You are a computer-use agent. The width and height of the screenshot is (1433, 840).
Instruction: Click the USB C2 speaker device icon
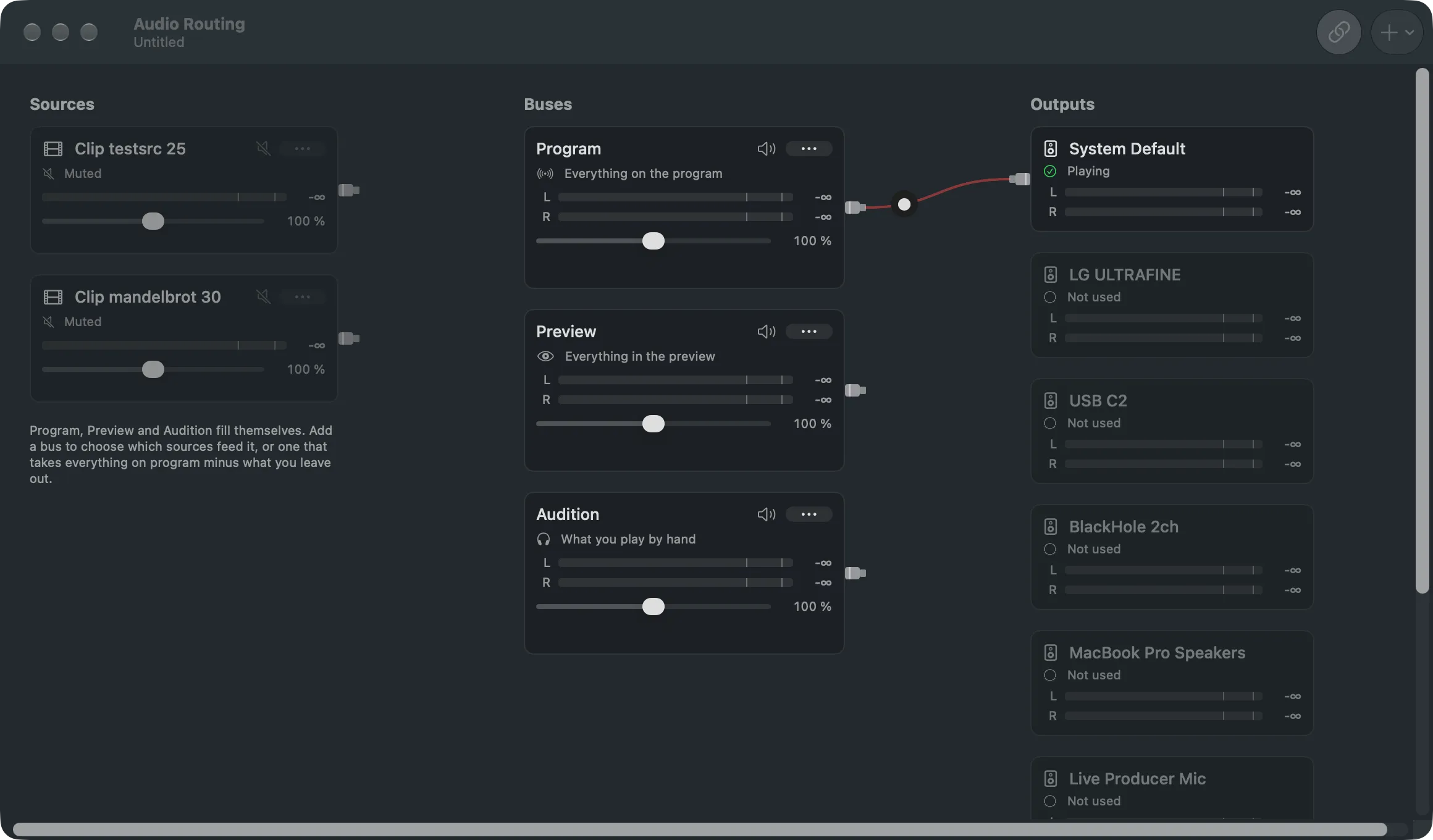tap(1051, 400)
